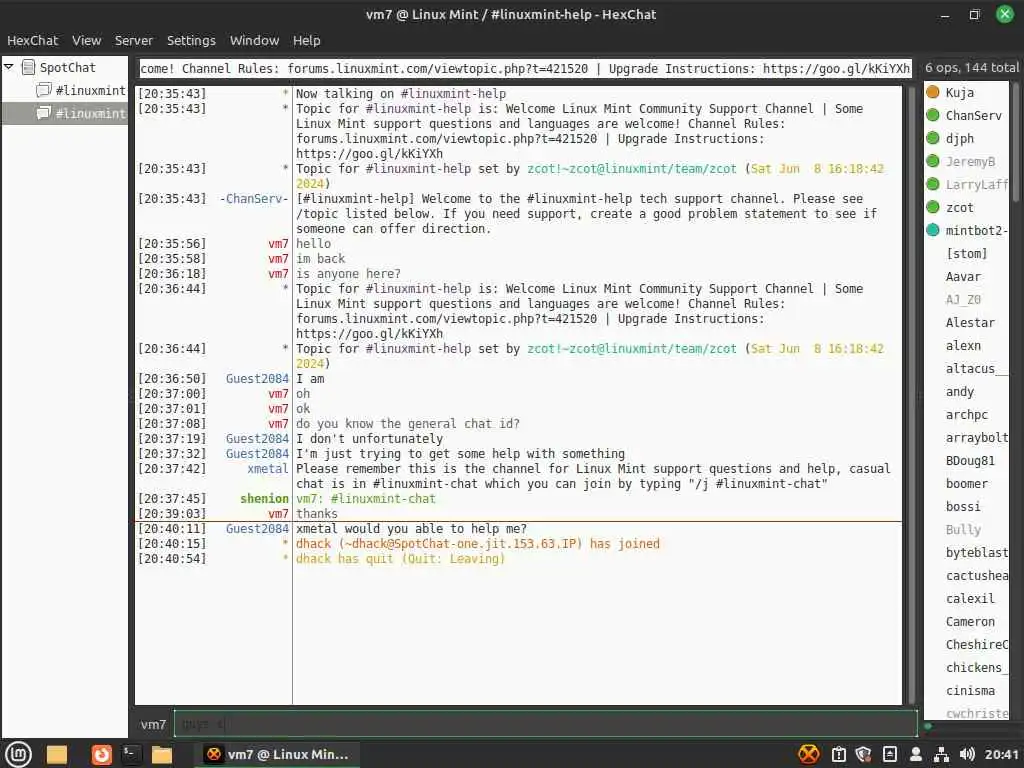Click #linuxmint-chat in shenion's message

click(383, 498)
